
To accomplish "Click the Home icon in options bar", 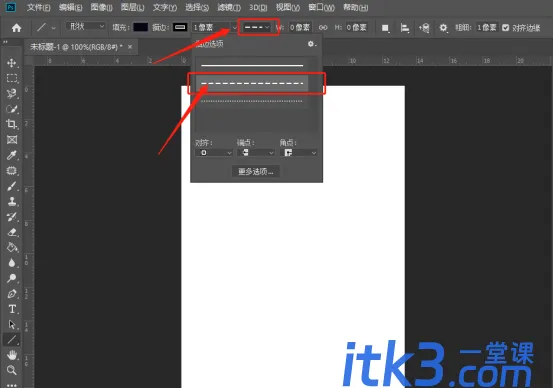I will pyautogui.click(x=16, y=28).
